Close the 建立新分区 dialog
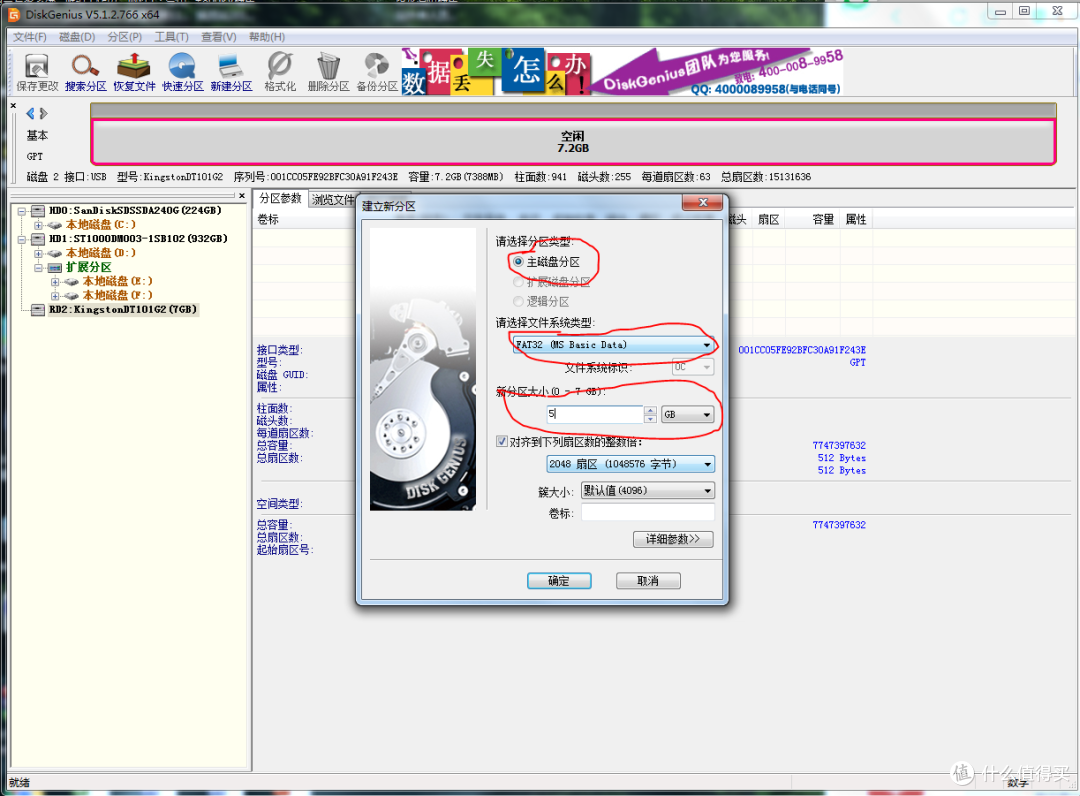This screenshot has height=796, width=1080. pyautogui.click(x=703, y=202)
